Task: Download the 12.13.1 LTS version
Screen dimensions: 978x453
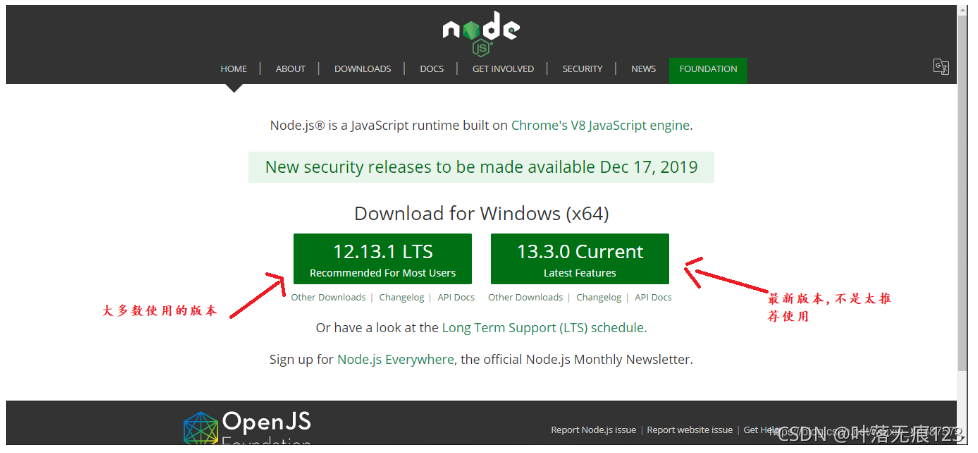Action: [382, 259]
